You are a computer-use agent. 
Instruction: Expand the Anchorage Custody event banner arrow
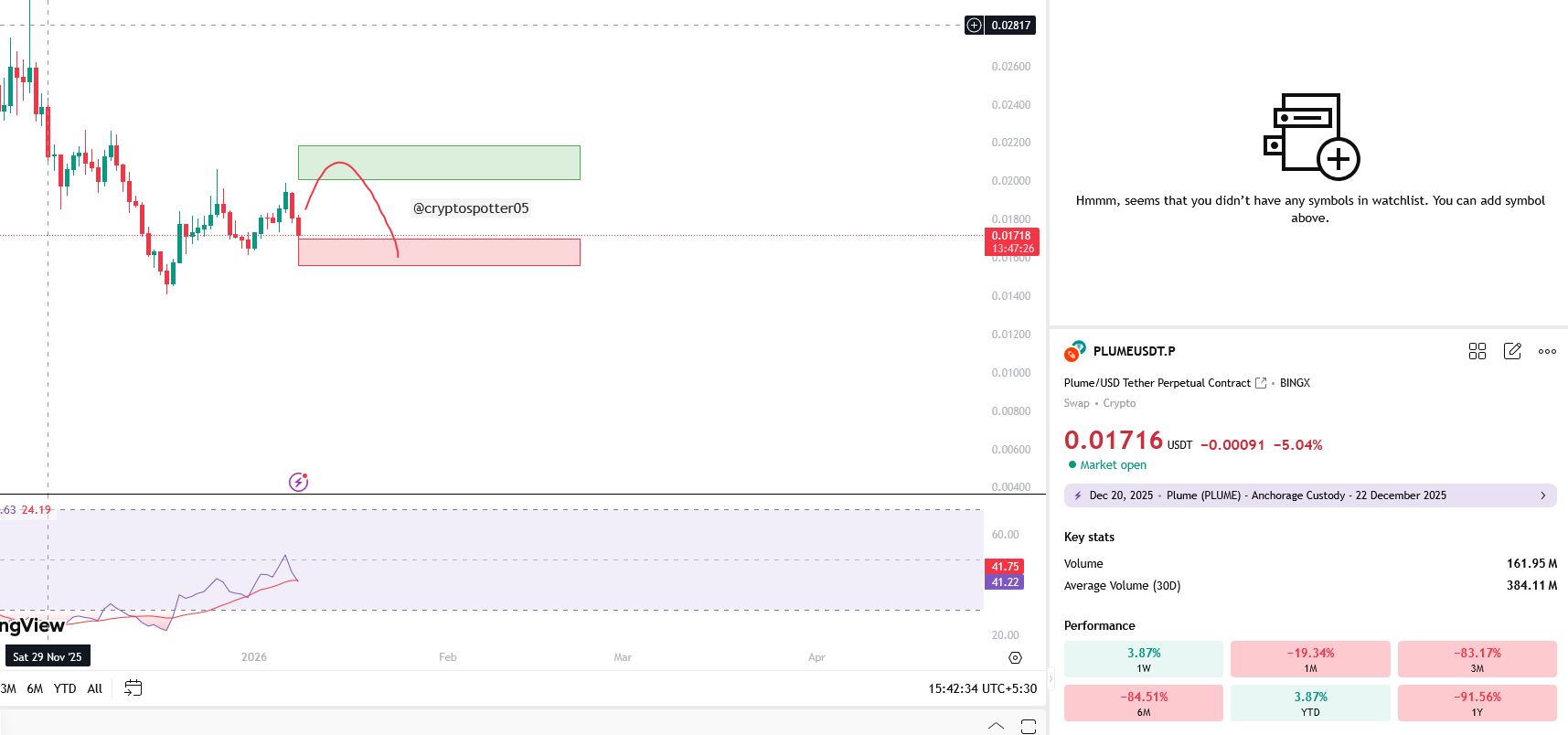(x=1543, y=495)
